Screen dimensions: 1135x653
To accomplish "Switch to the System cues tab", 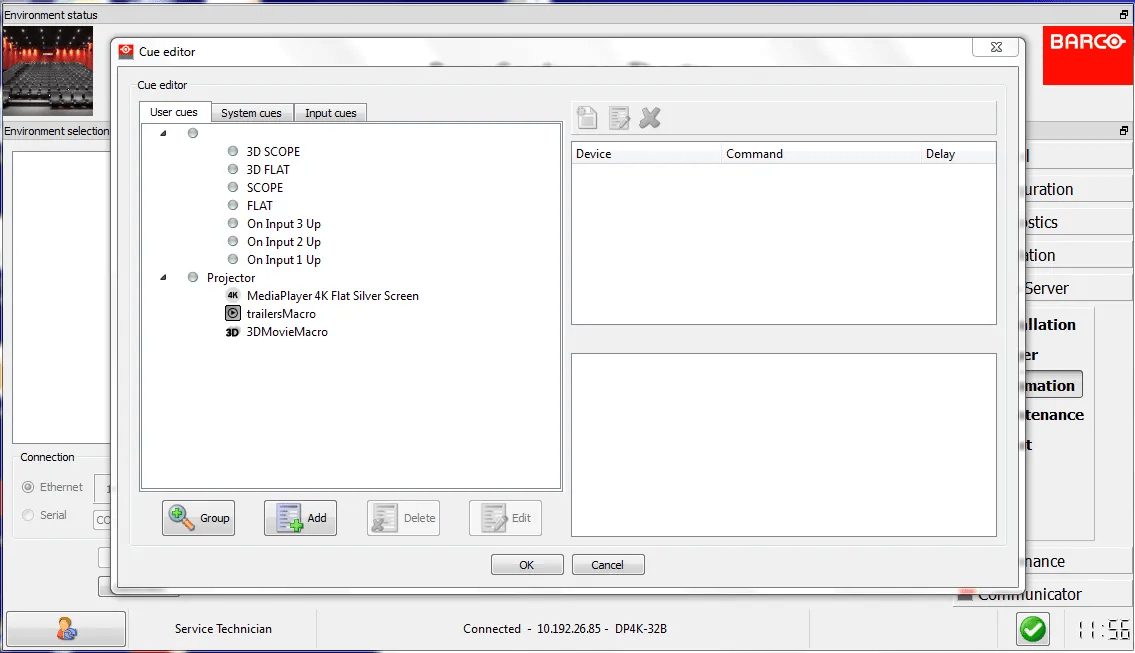I will (251, 113).
